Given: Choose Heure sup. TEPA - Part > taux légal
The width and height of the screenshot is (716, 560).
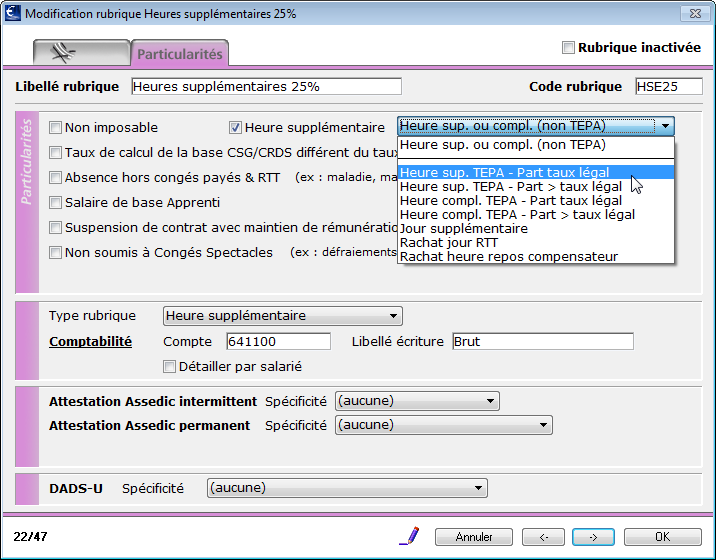Looking at the screenshot, I should (536, 186).
